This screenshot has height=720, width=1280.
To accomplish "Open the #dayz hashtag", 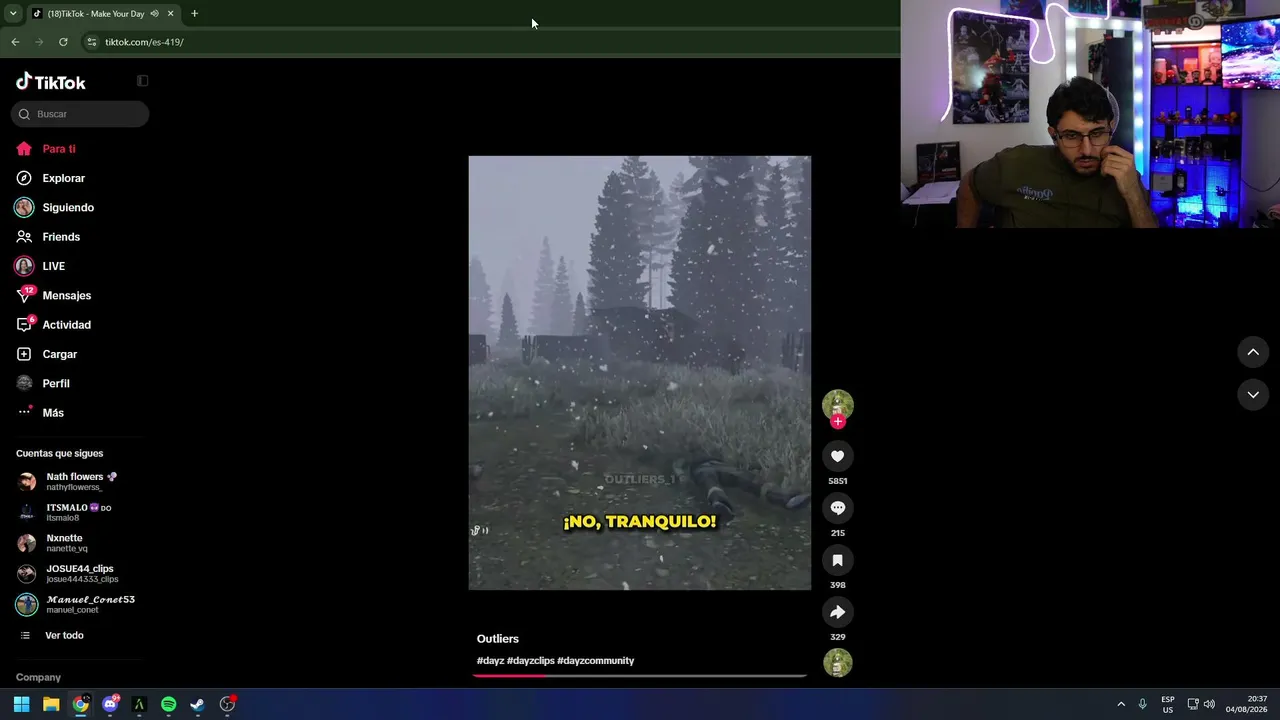I will [490, 661].
